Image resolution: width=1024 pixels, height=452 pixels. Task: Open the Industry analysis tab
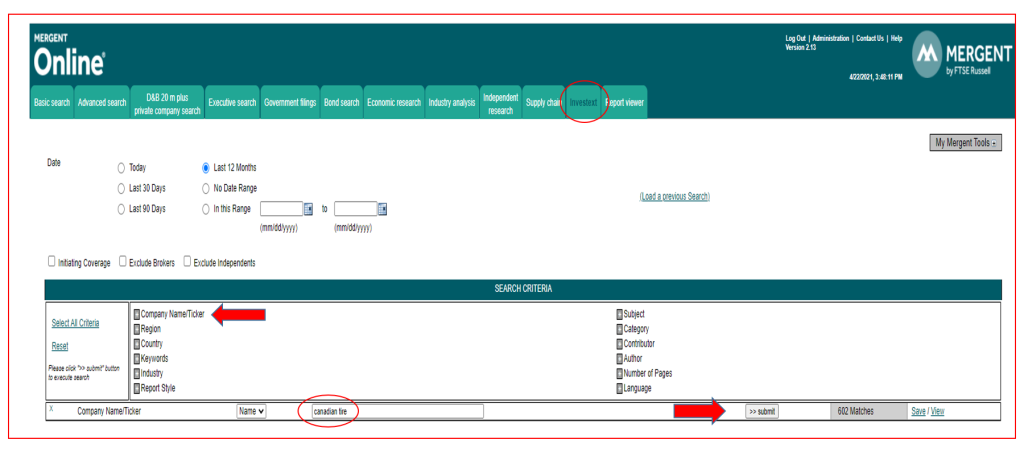452,103
